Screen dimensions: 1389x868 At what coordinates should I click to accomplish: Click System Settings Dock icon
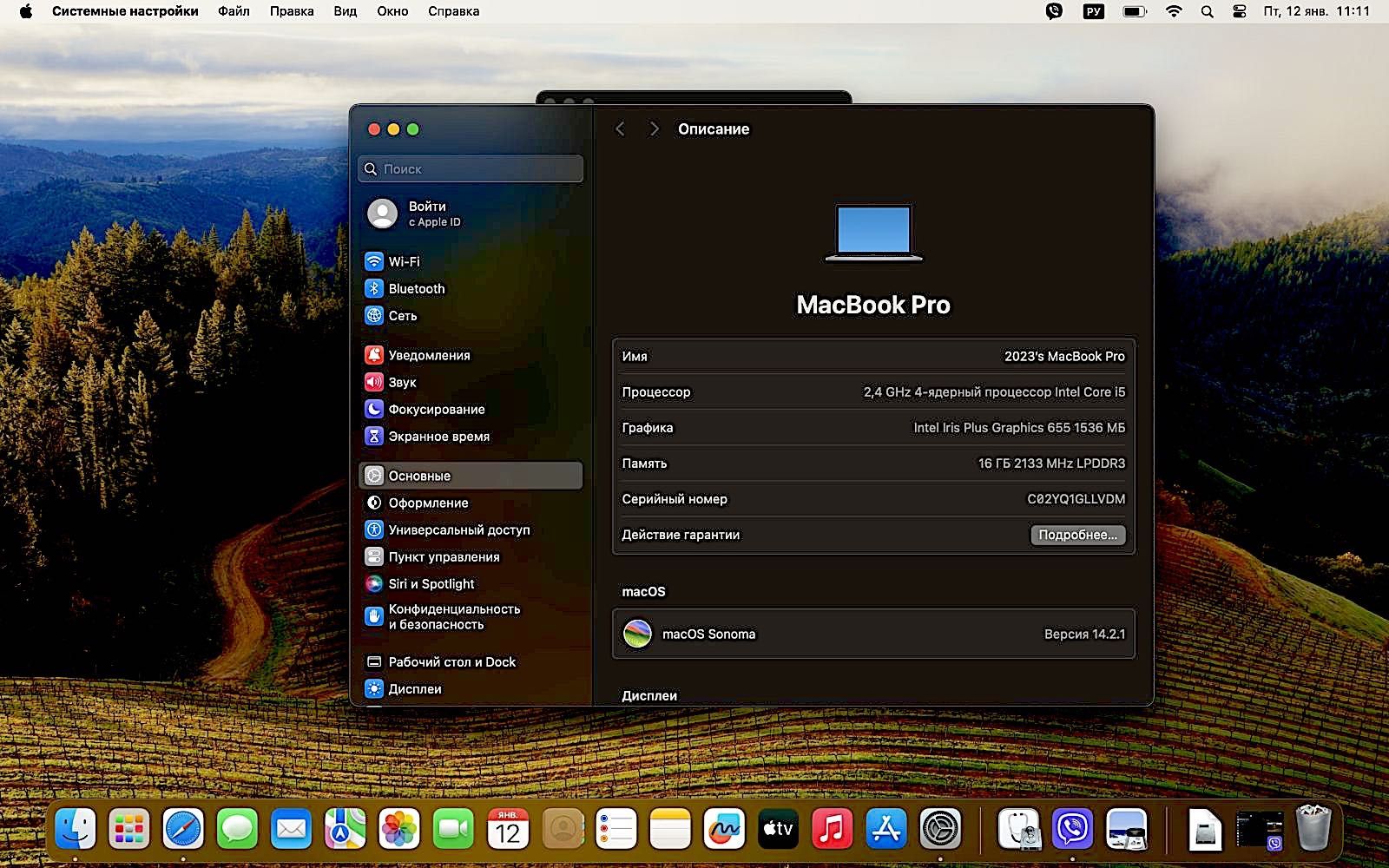pyautogui.click(x=940, y=830)
